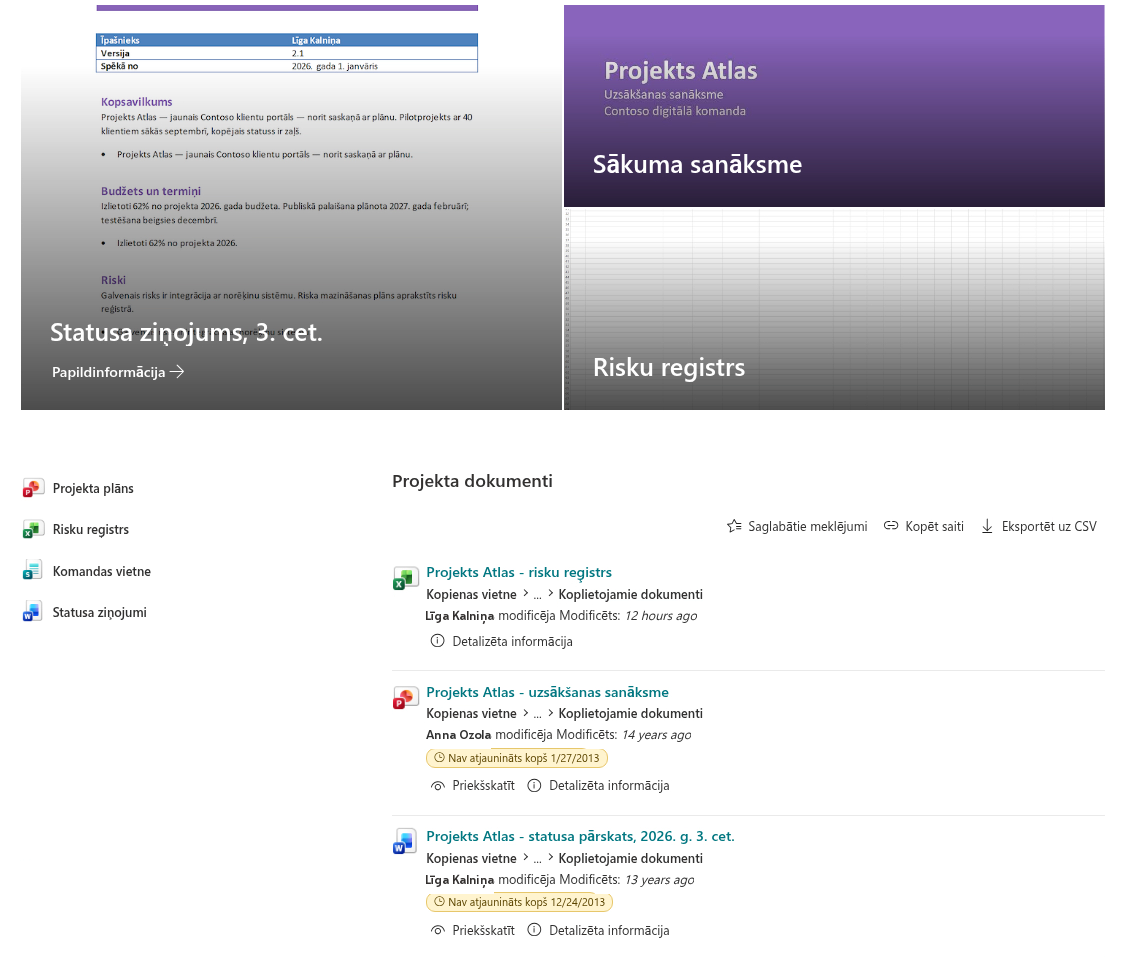Click '12 hours ago' modified time

pyautogui.click(x=661, y=616)
